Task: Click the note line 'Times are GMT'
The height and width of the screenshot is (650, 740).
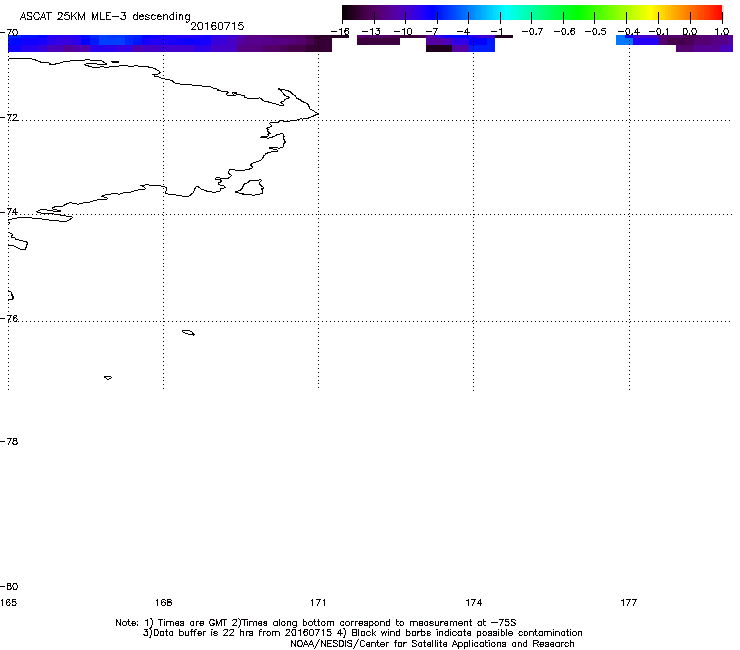Action: [193, 623]
